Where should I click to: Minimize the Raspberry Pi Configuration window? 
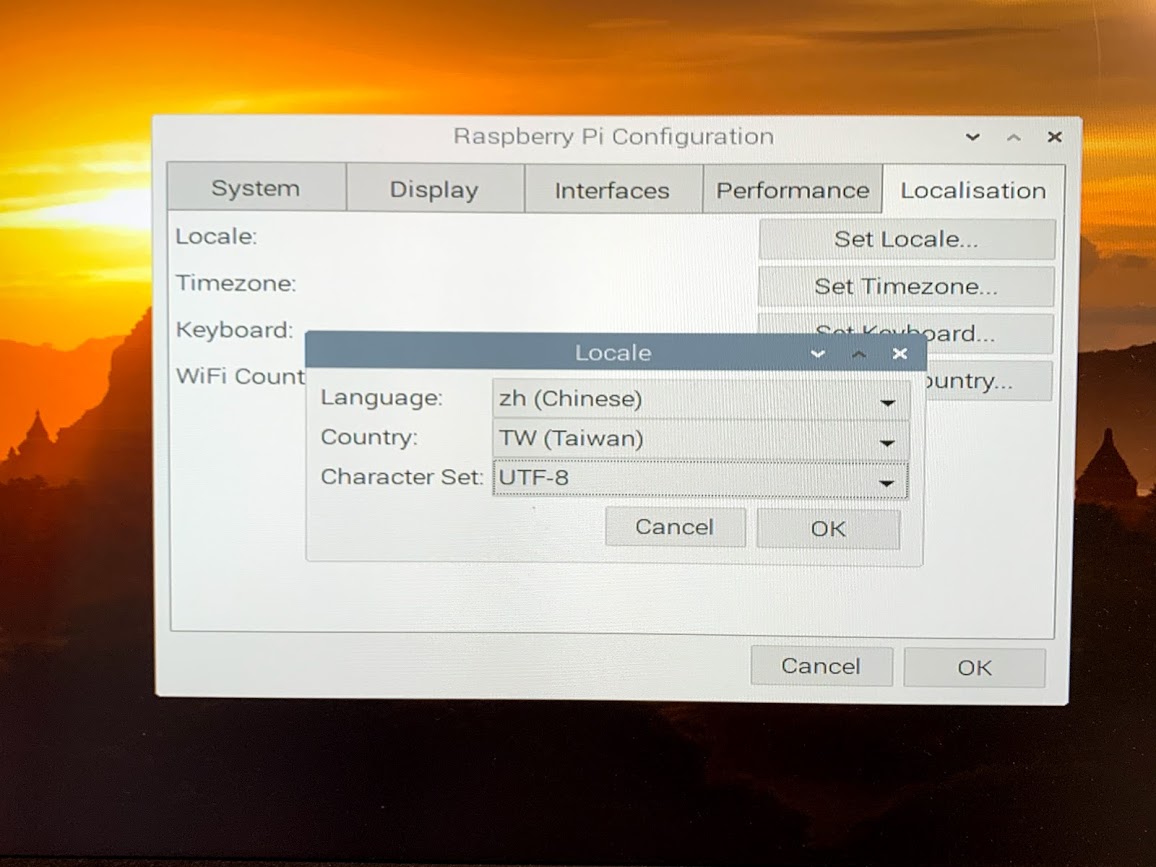[x=972, y=137]
